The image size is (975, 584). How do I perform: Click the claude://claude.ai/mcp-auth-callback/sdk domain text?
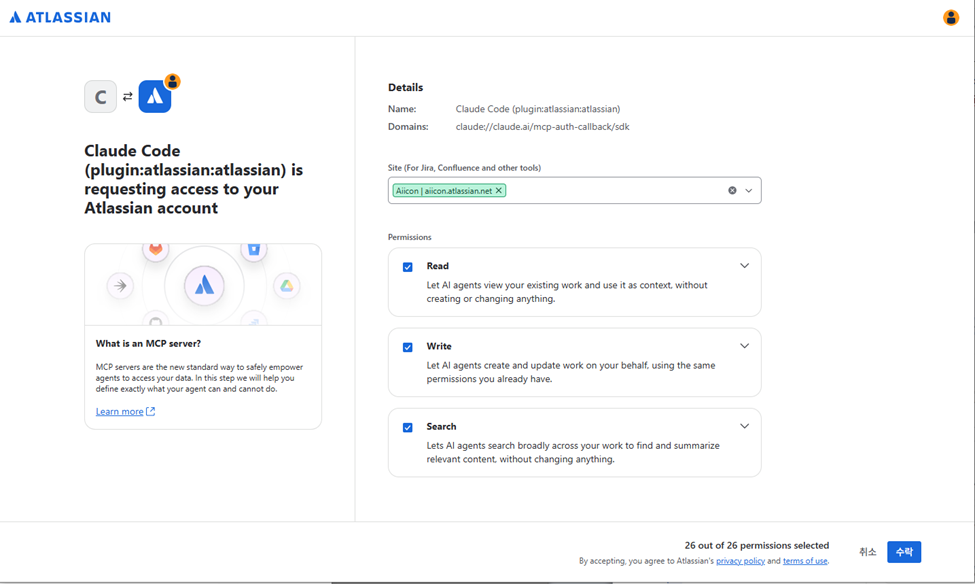point(542,127)
